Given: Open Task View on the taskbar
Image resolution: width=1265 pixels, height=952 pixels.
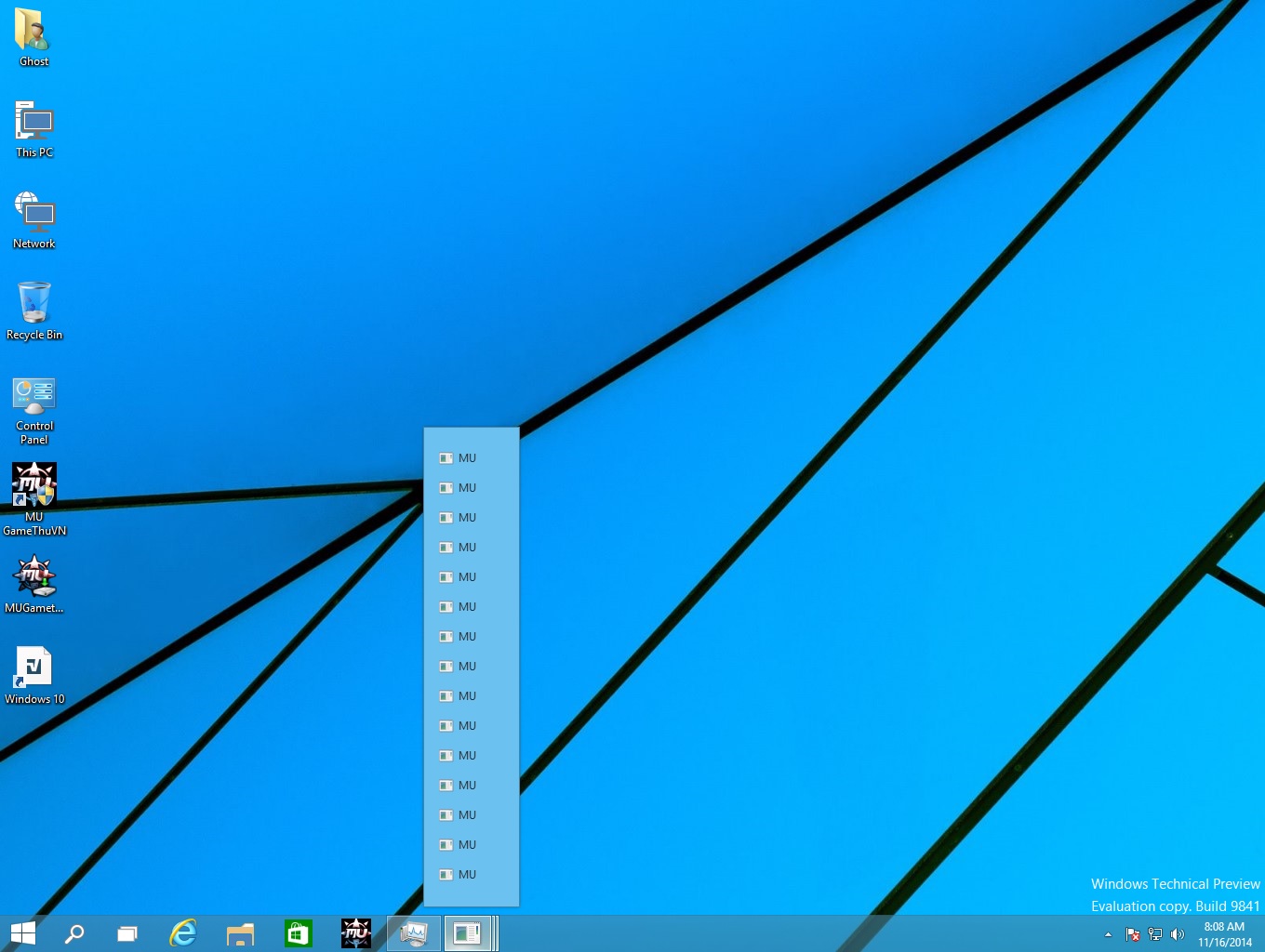Looking at the screenshot, I should pyautogui.click(x=127, y=933).
